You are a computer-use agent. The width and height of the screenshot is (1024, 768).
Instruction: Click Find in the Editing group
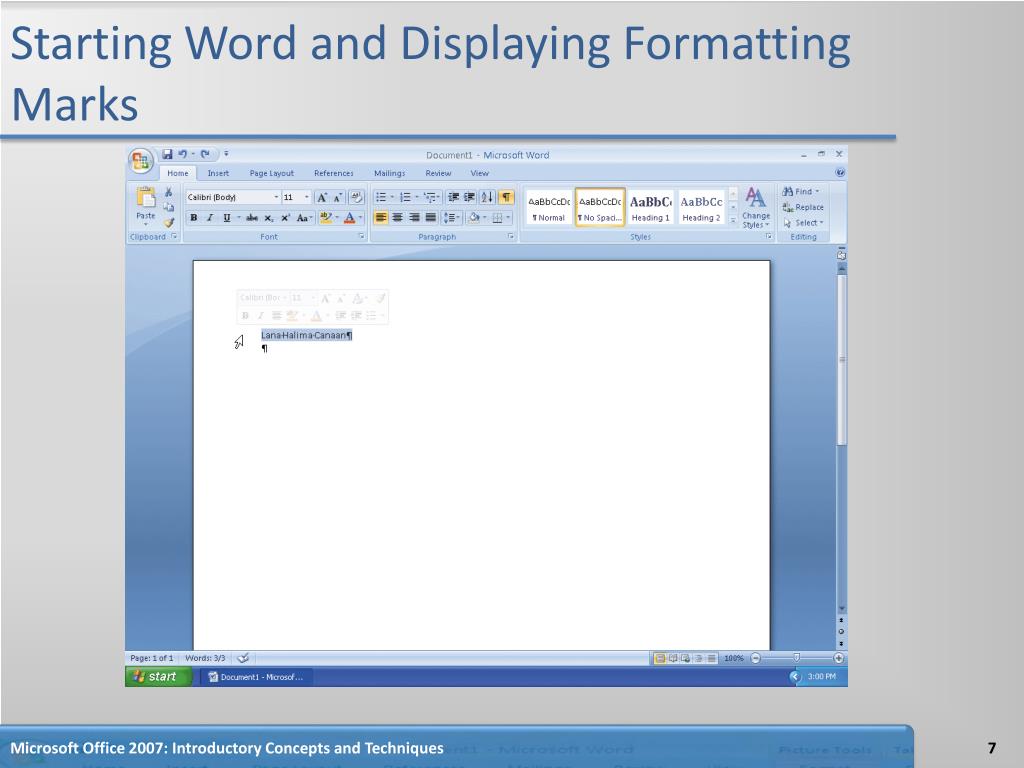coord(801,191)
